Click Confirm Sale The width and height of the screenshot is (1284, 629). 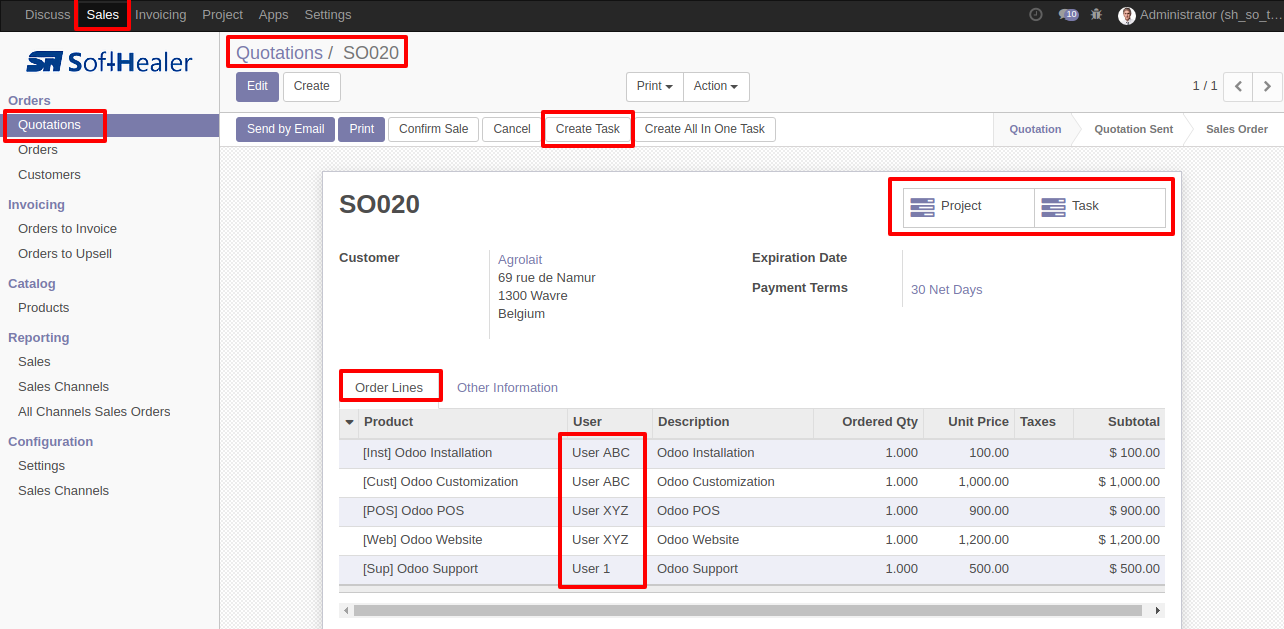point(434,129)
